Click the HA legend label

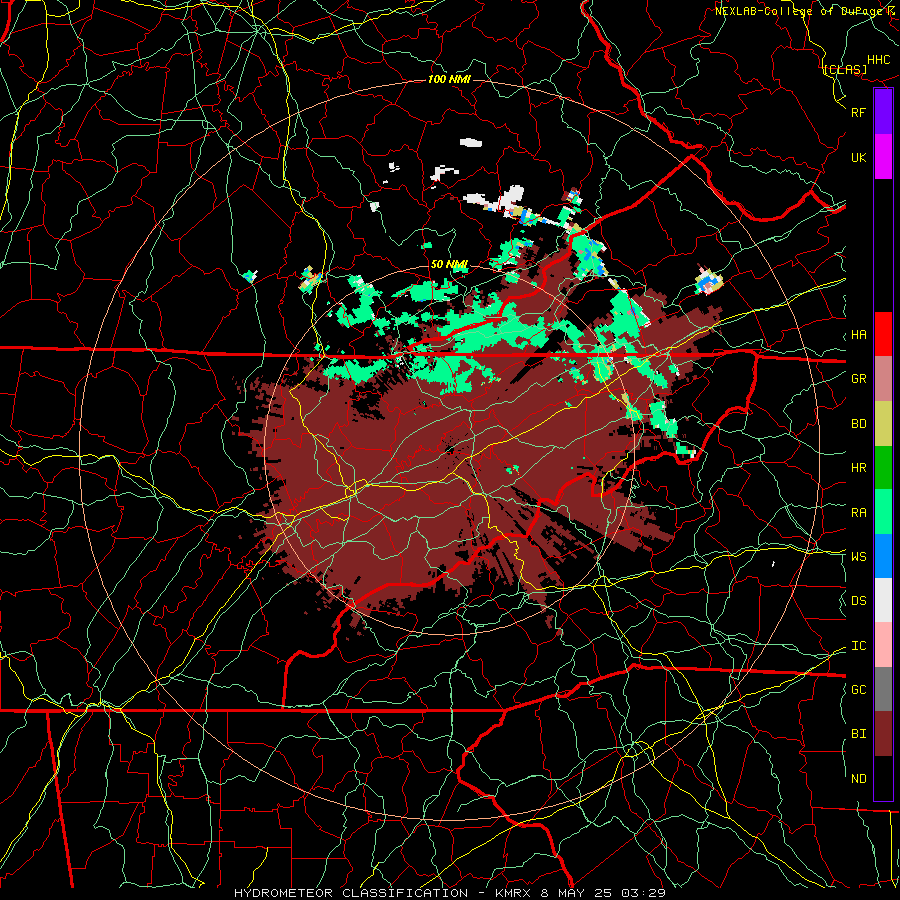tap(858, 335)
